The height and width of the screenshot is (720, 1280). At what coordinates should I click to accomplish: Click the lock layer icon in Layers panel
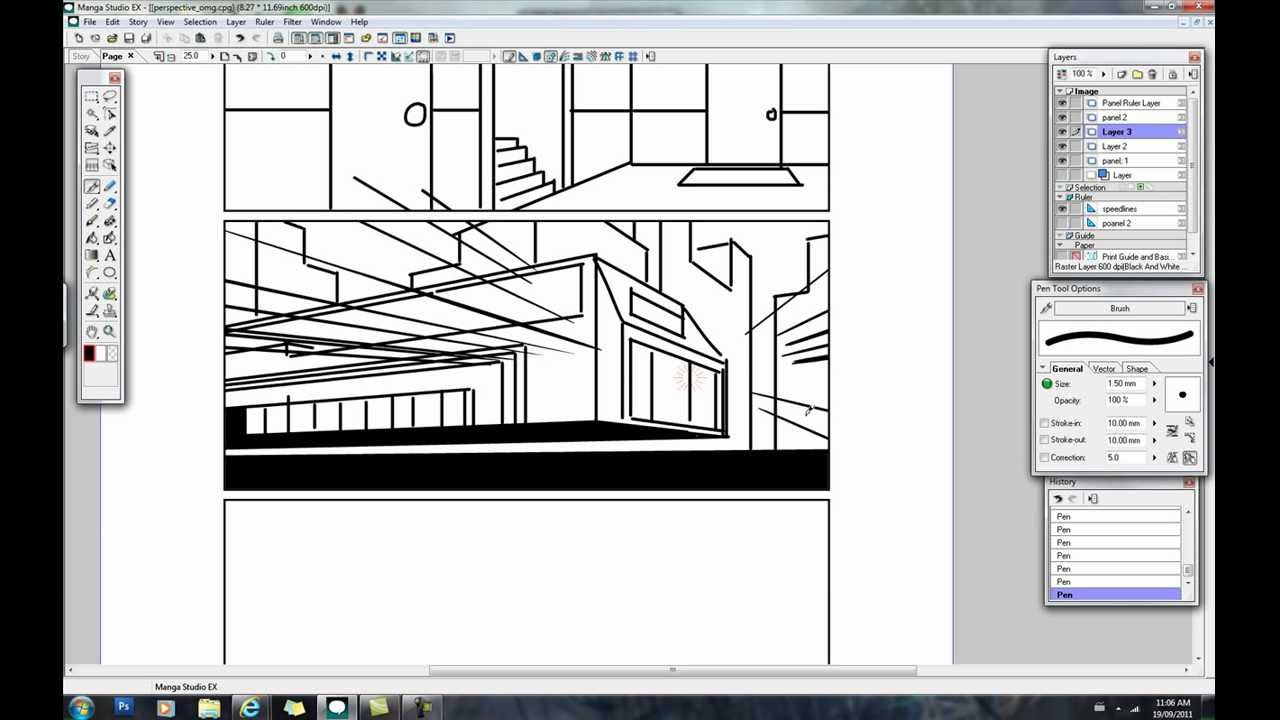[x=1173, y=74]
